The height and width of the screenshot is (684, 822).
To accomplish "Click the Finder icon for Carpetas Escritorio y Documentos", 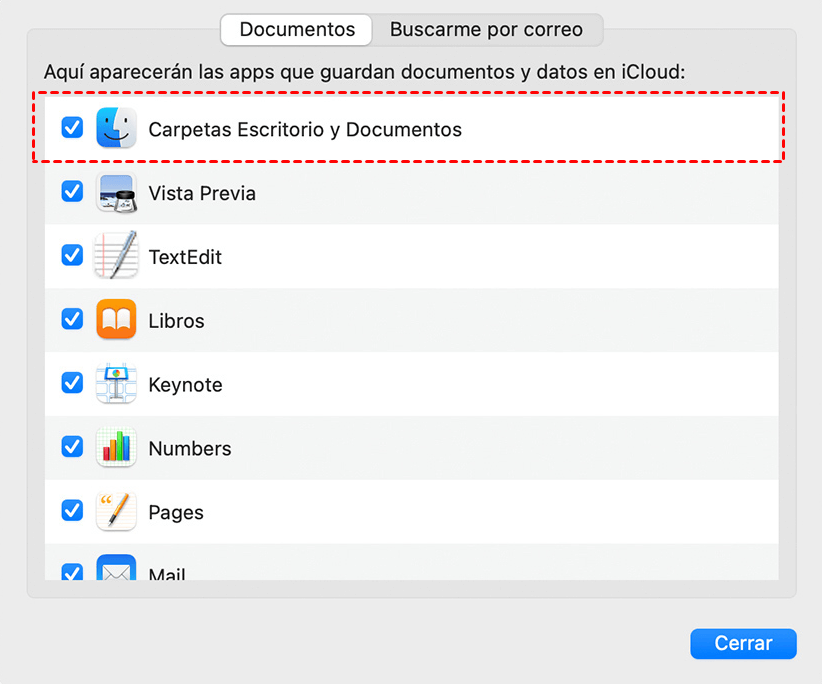I will (116, 128).
